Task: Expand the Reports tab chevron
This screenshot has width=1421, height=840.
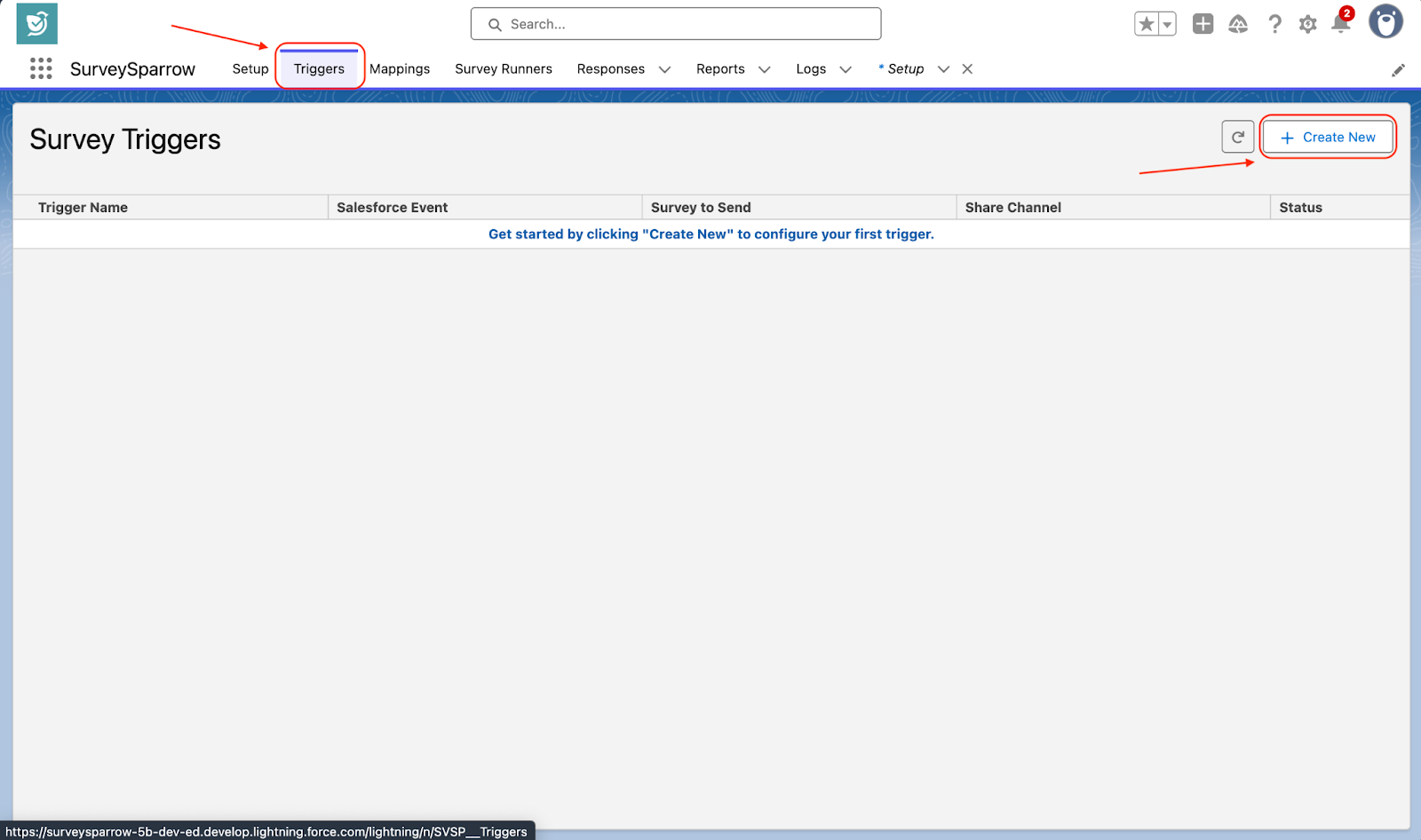Action: click(x=764, y=69)
